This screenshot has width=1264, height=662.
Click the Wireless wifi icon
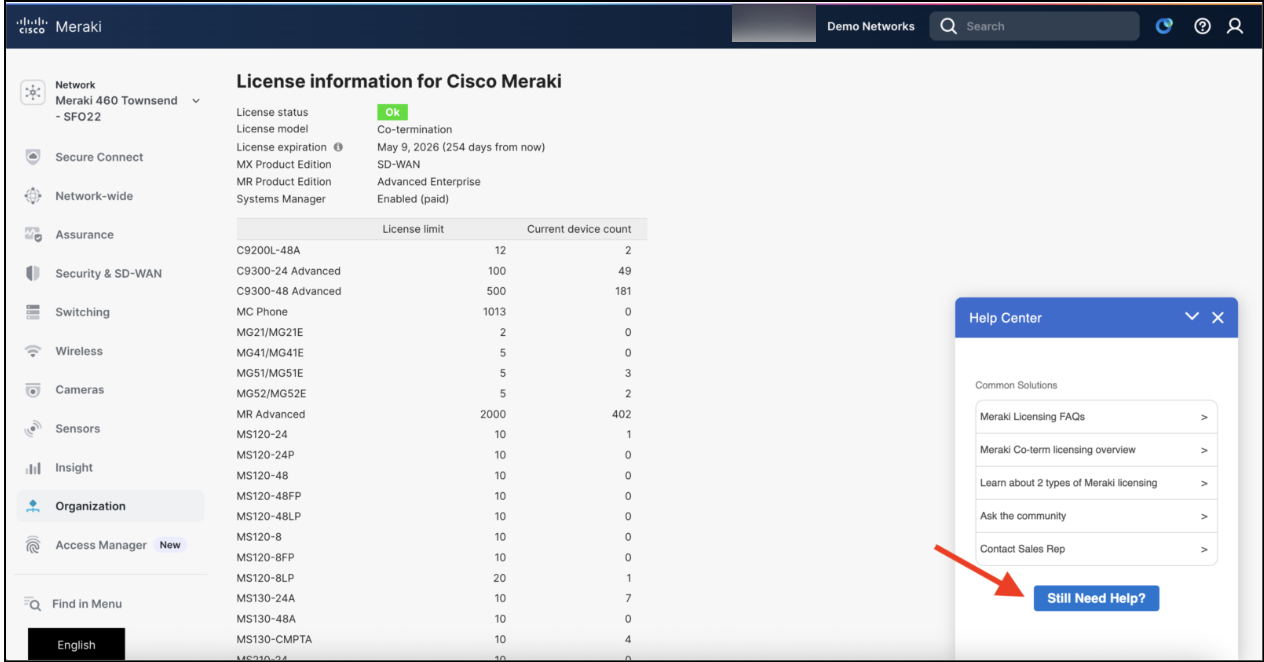pos(33,351)
